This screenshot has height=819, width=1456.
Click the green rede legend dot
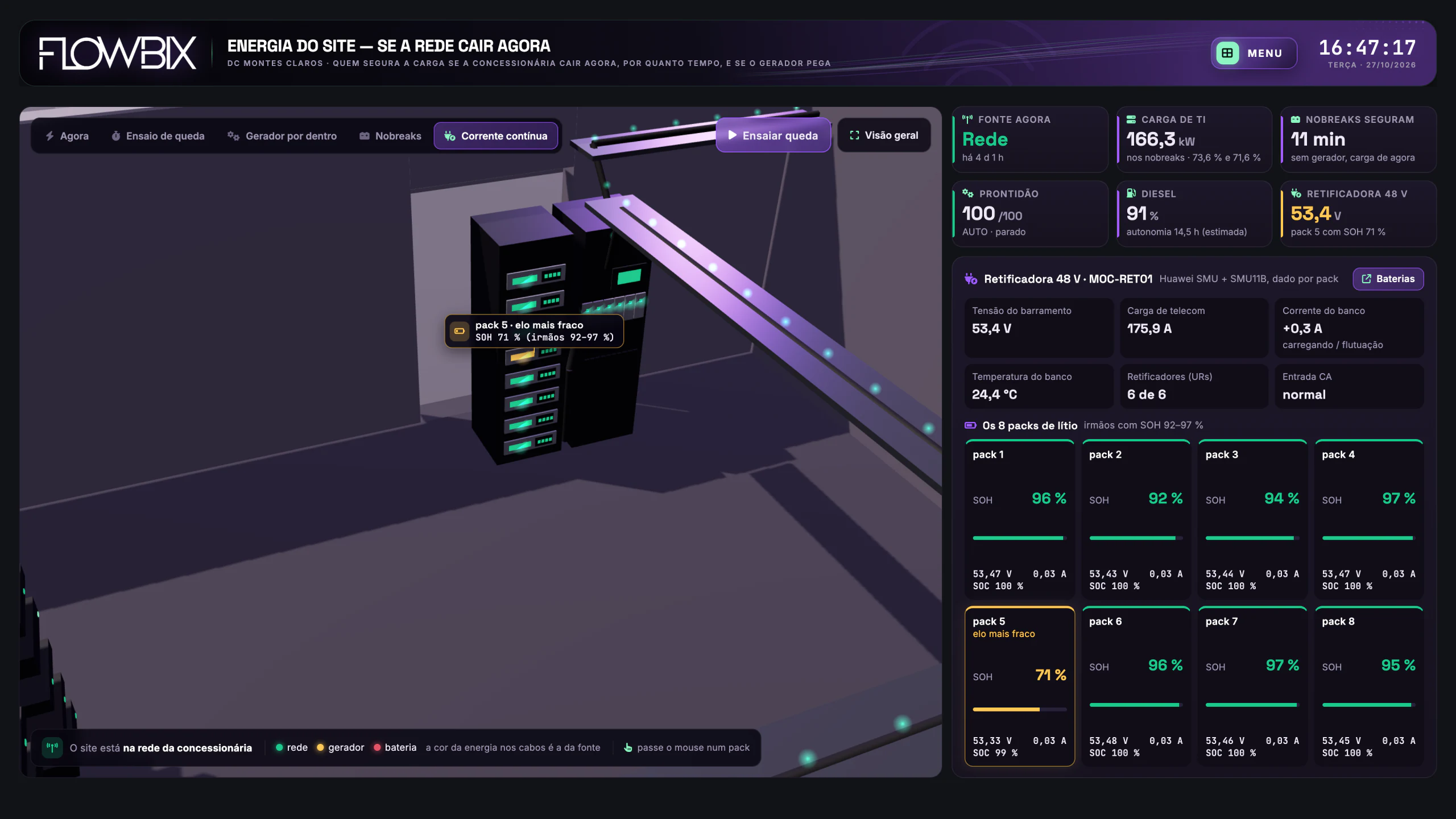[279, 747]
